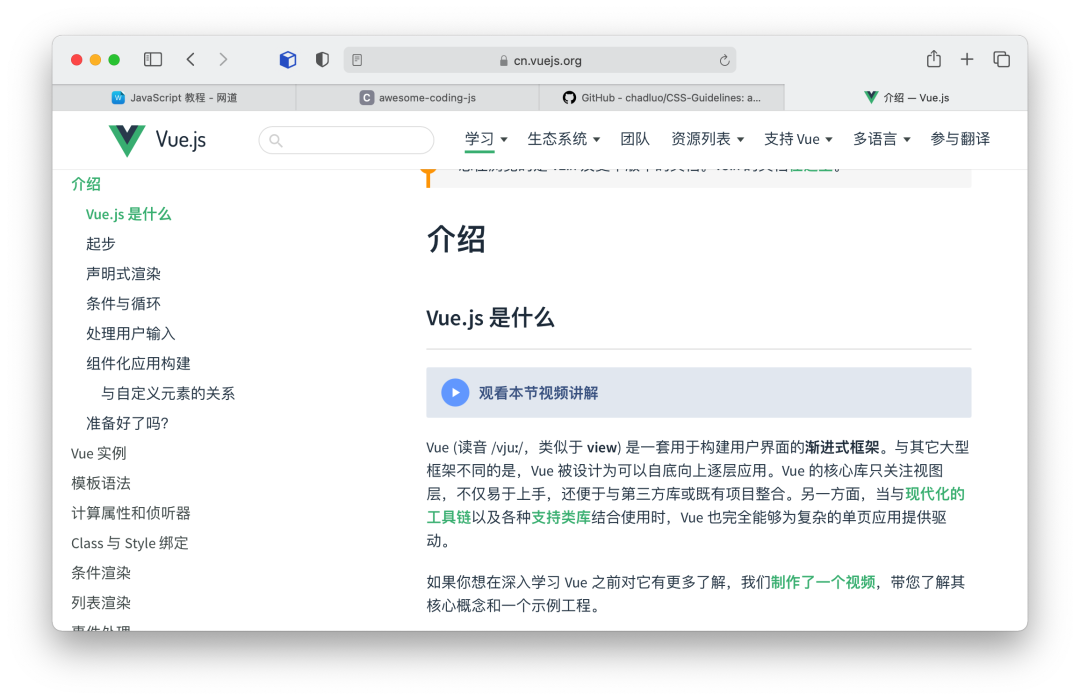This screenshot has height=700, width=1080.
Task: Reload the page with the refresh icon
Action: (x=724, y=61)
